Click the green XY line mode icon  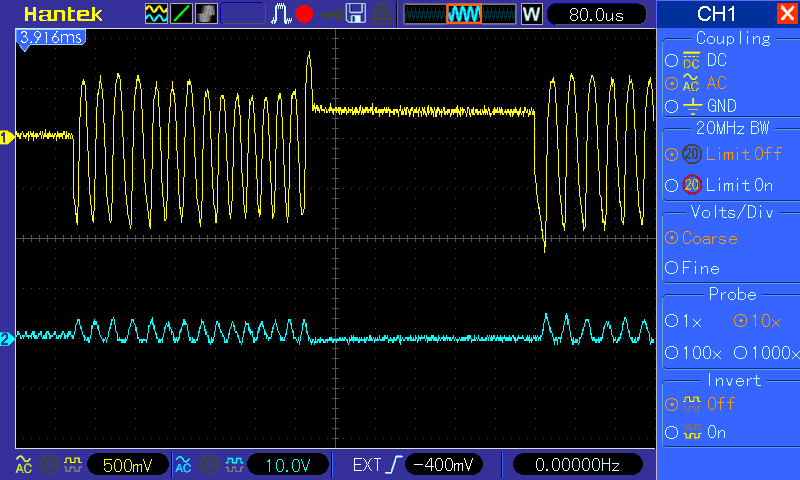(x=181, y=14)
